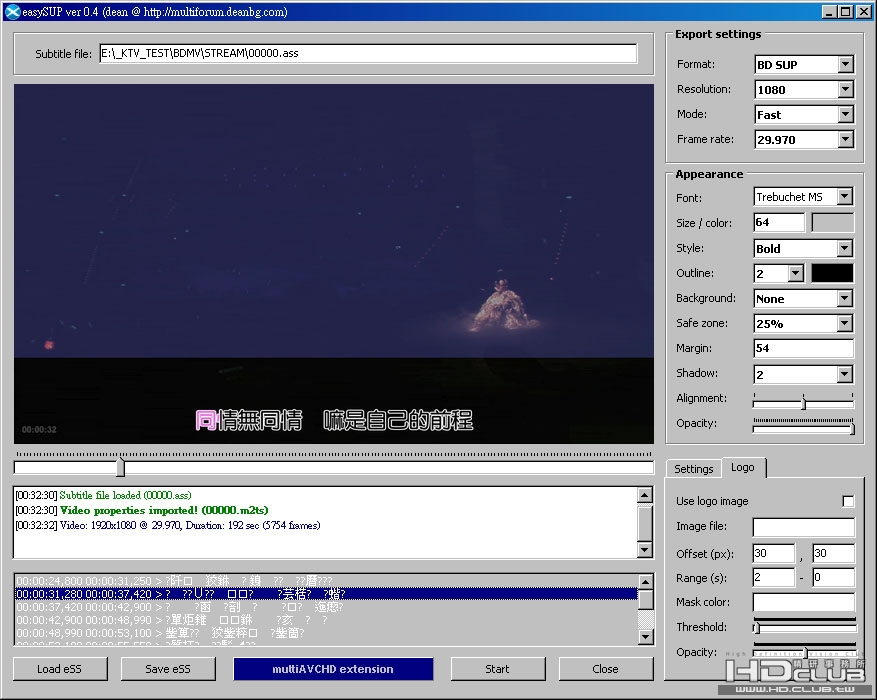
Task: Click the Close button
Action: (x=605, y=669)
